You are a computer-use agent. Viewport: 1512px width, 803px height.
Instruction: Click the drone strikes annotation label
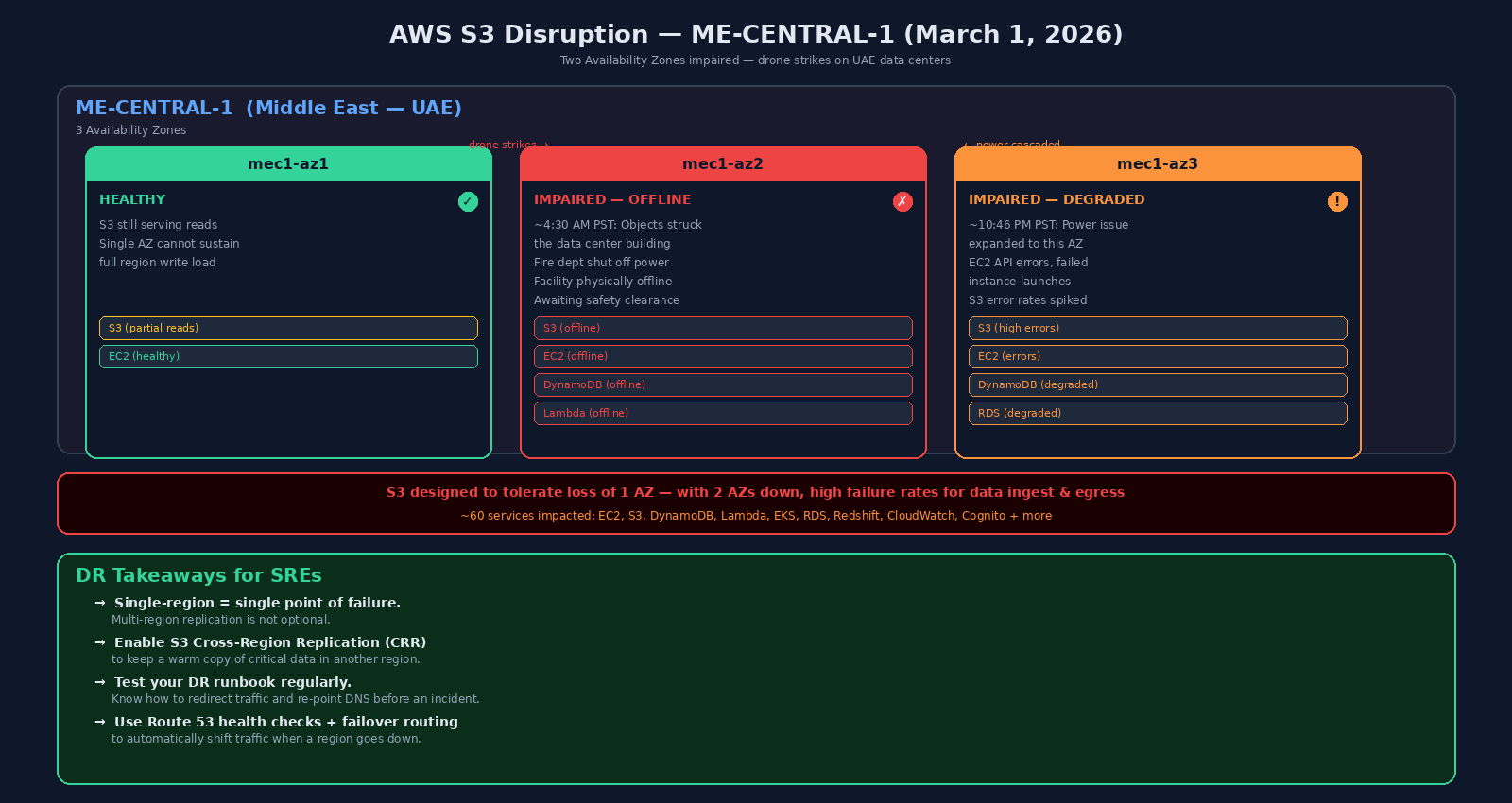point(508,145)
